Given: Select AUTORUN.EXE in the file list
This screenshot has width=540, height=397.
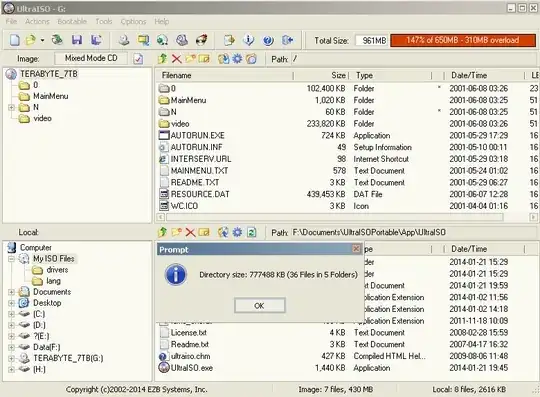Looking at the screenshot, I should (198, 135).
